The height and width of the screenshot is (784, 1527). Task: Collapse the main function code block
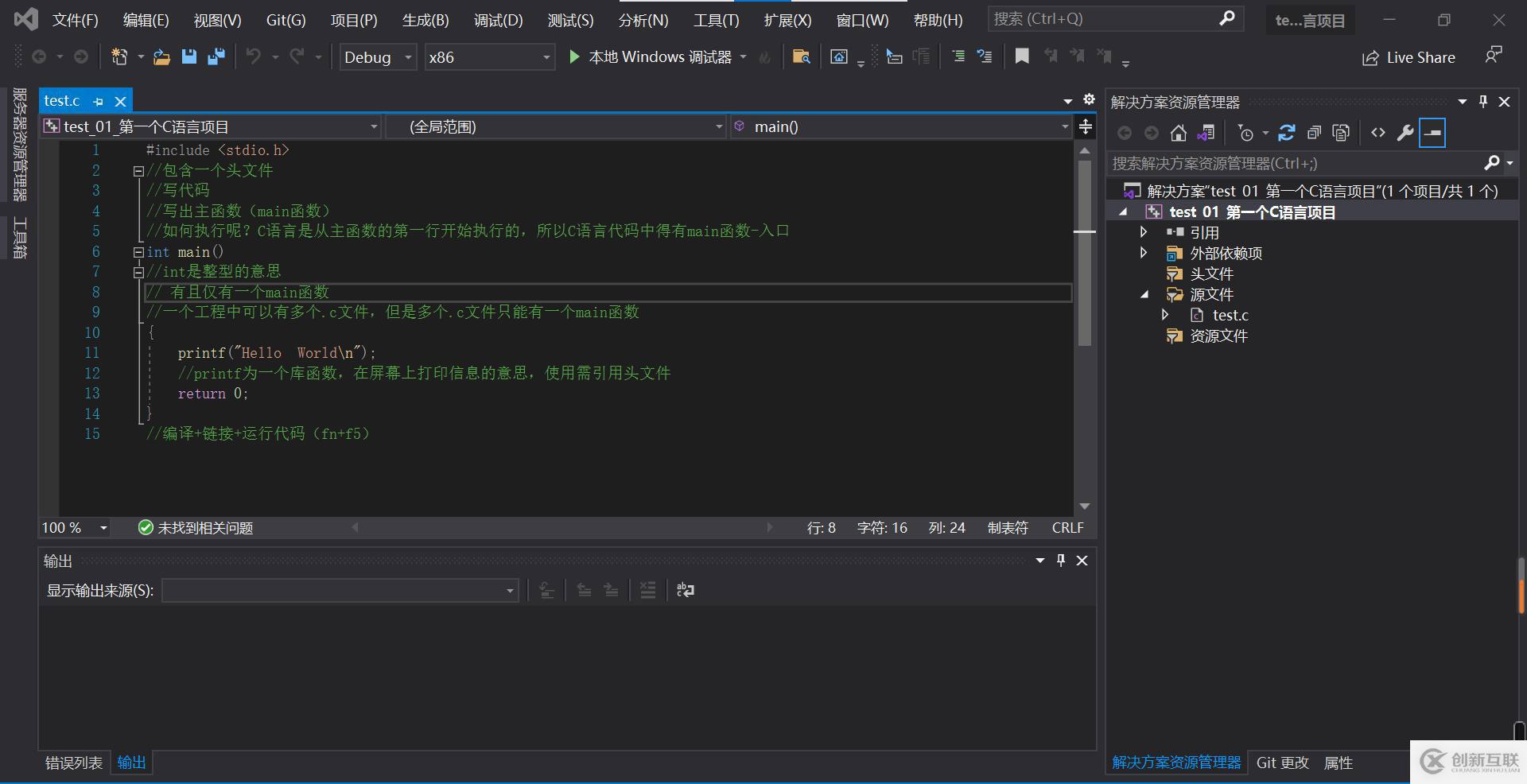click(138, 252)
